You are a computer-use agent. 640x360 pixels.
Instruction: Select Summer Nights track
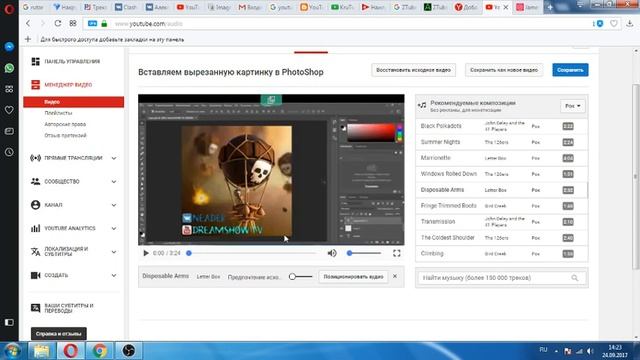502,142
